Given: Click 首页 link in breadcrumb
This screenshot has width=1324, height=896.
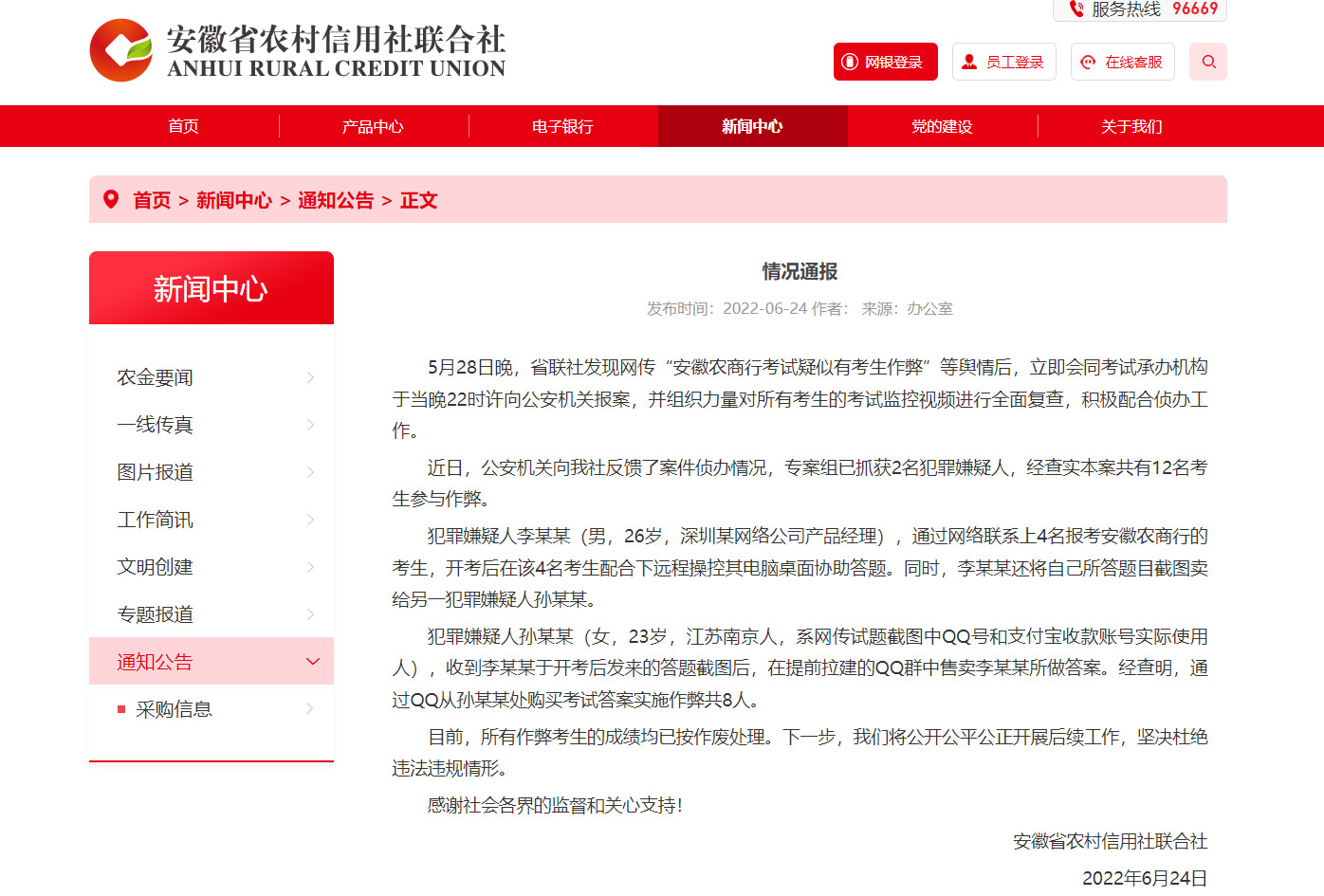Looking at the screenshot, I should point(152,200).
